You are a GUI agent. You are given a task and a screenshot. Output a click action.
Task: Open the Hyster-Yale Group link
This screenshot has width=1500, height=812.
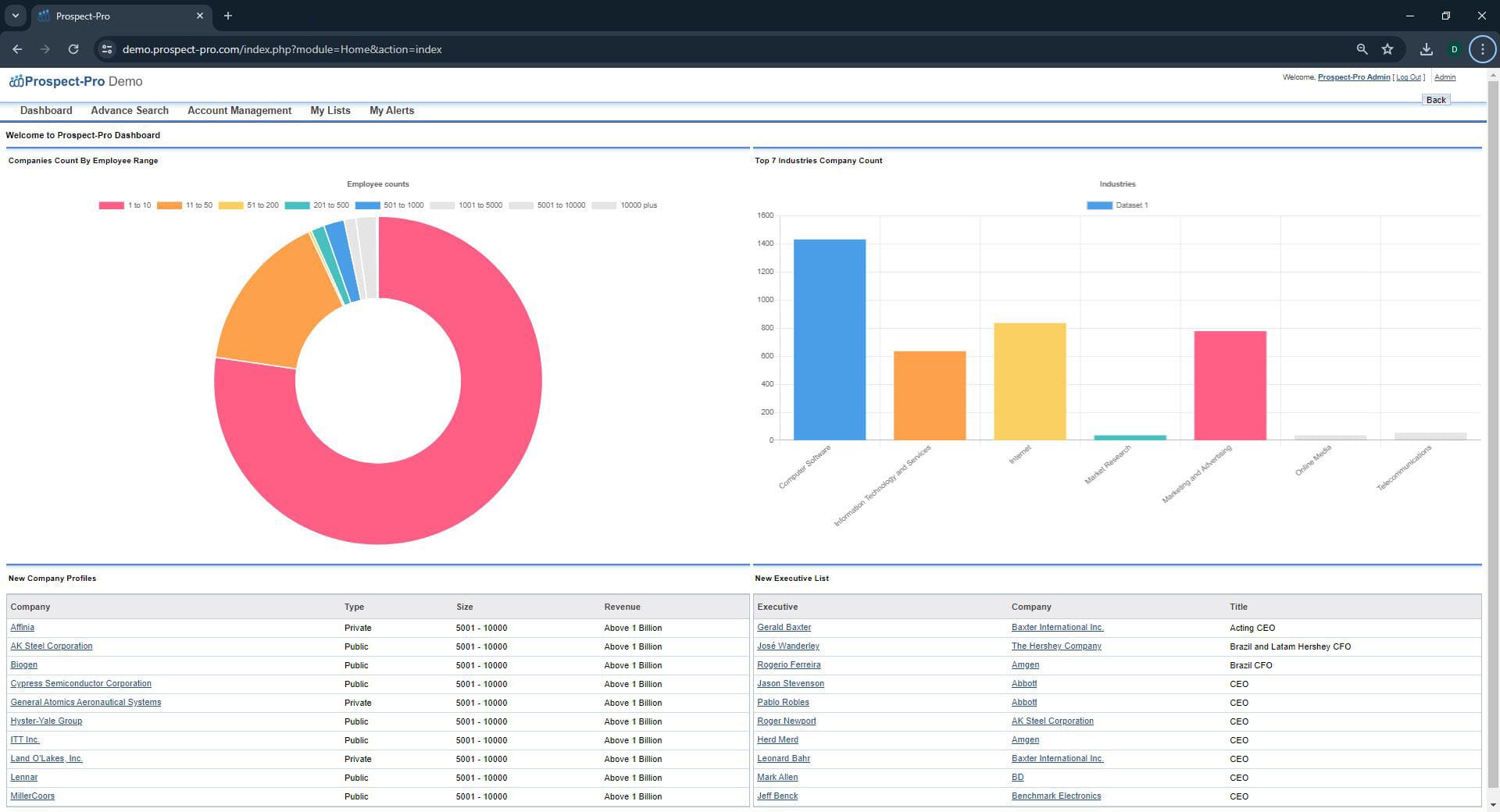pyautogui.click(x=46, y=721)
